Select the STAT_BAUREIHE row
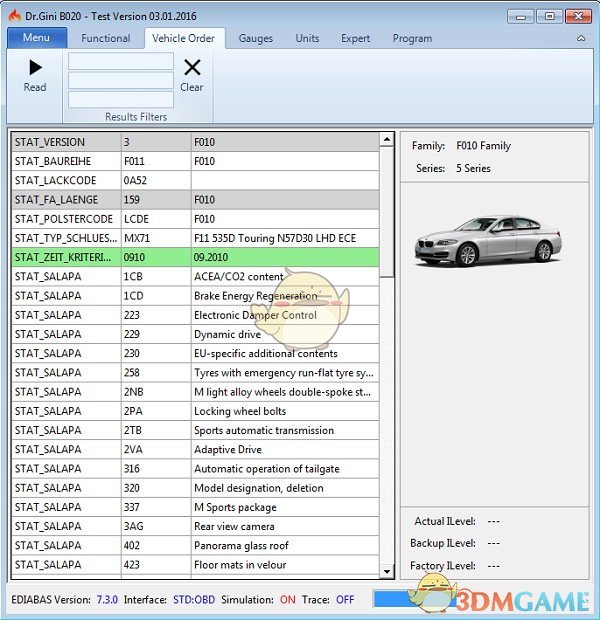The image size is (600, 620). coord(195,161)
